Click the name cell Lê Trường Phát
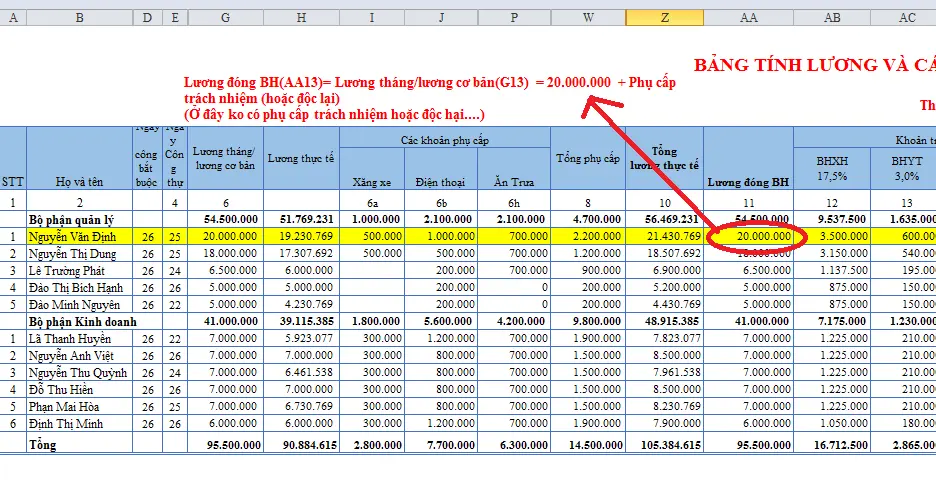Image resolution: width=936 pixels, height=501 pixels. point(79,271)
